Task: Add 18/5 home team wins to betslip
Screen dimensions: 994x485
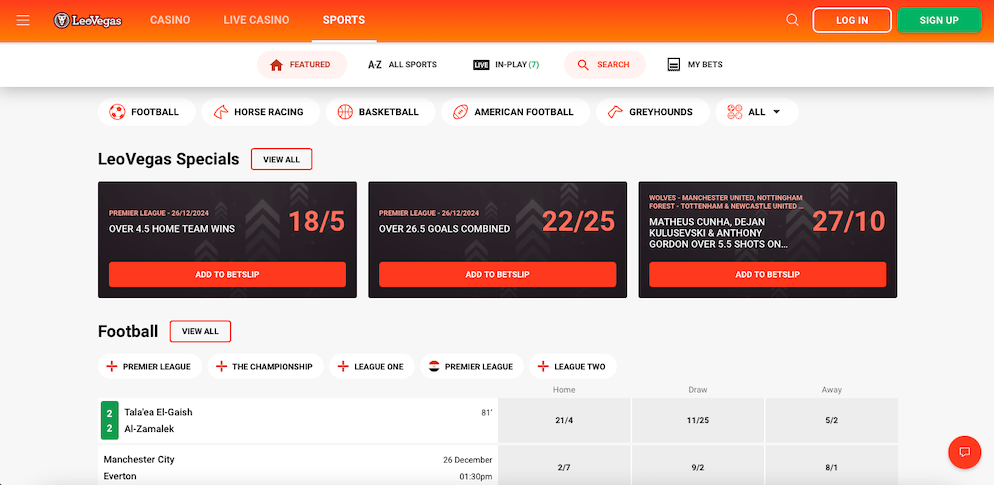Action: pos(228,275)
